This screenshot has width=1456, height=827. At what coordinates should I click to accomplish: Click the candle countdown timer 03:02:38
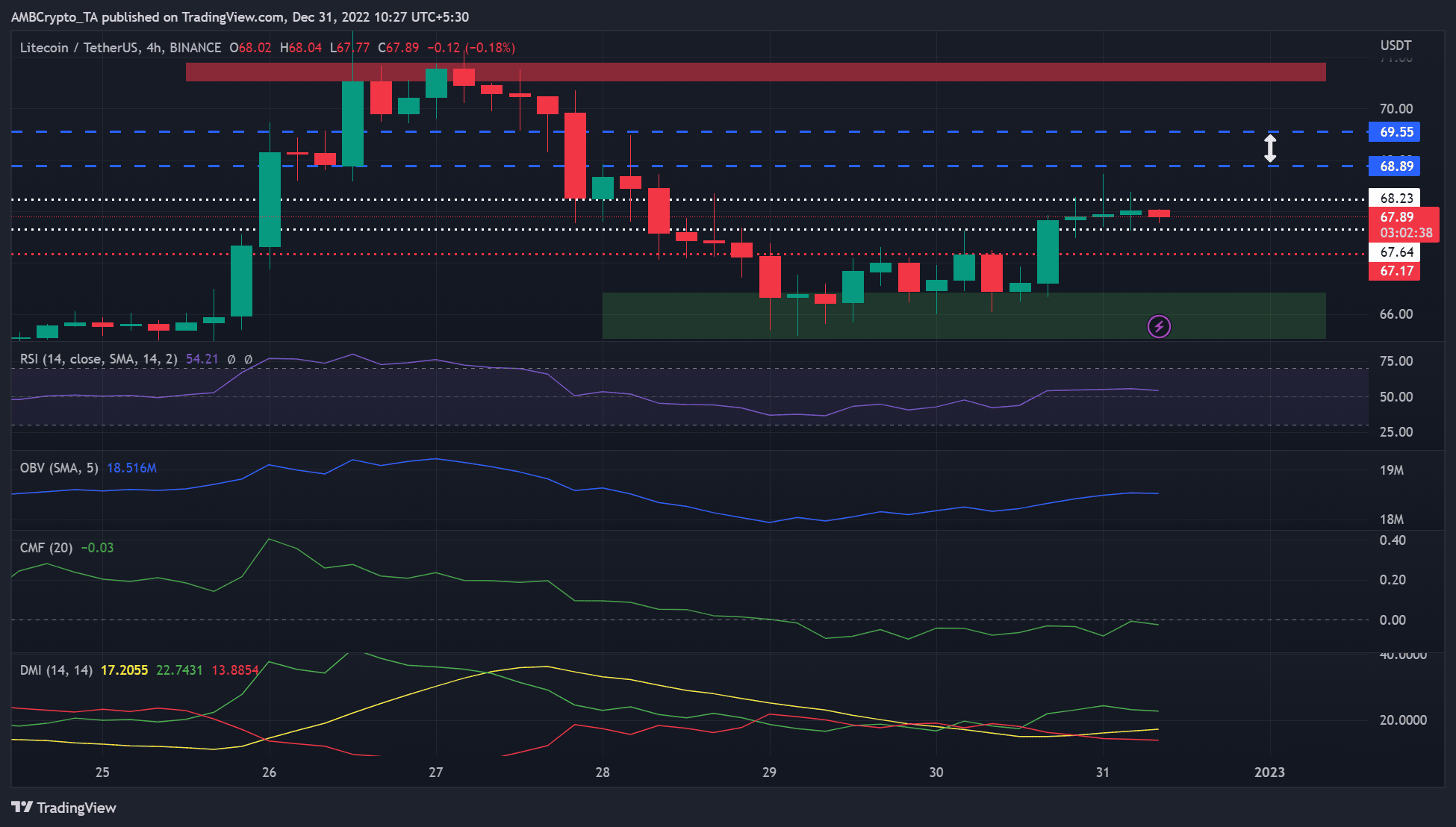tap(1406, 233)
